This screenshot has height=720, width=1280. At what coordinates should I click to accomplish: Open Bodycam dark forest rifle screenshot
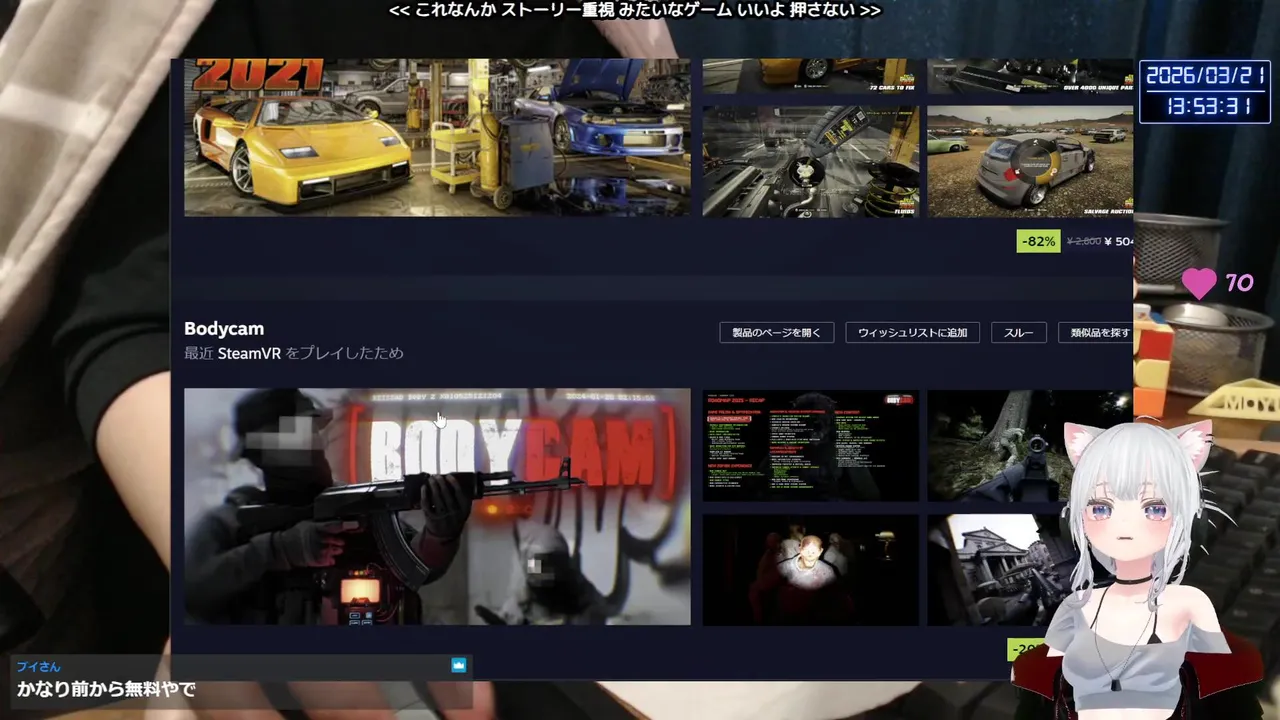point(1029,445)
